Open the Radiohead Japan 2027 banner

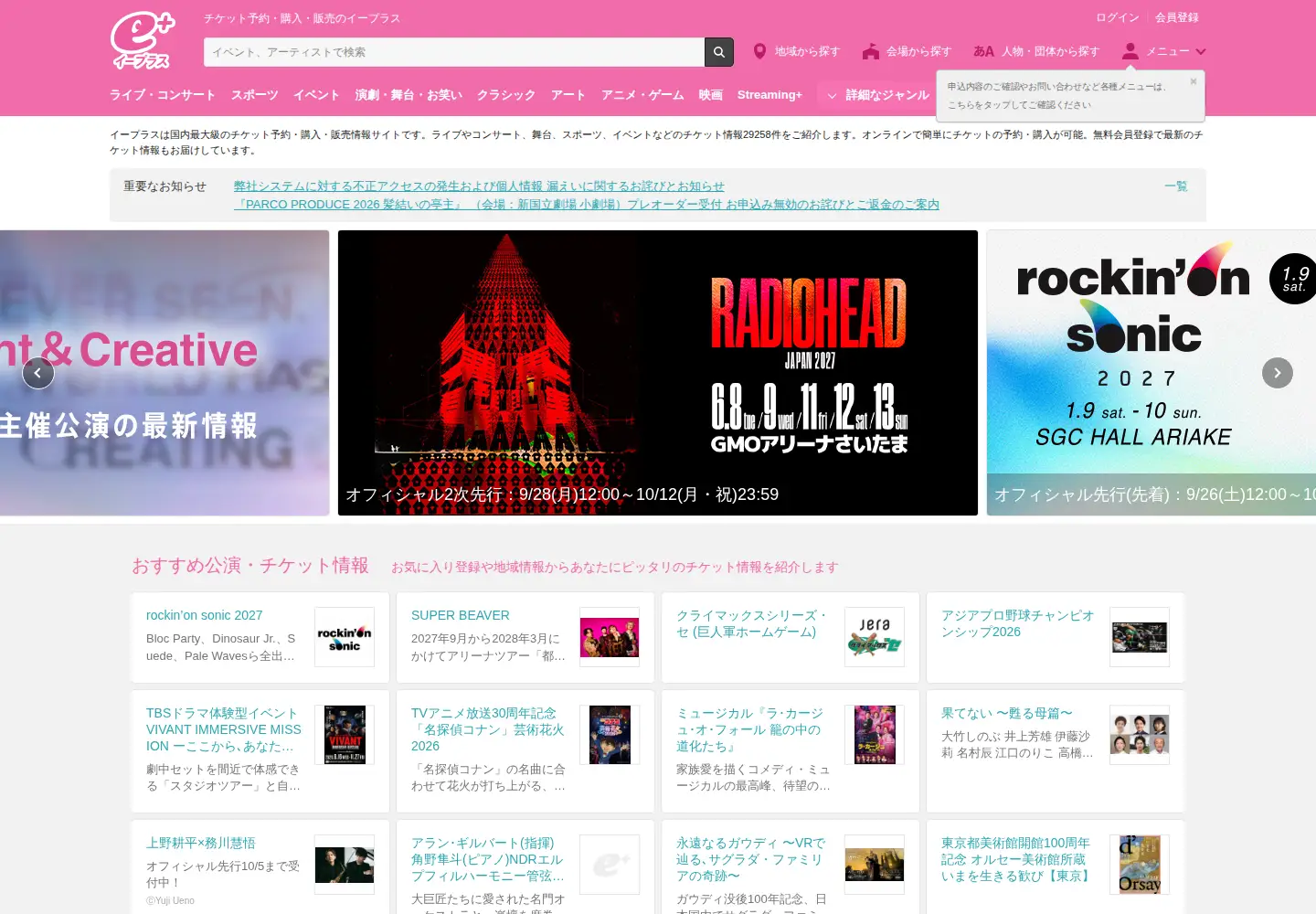tap(658, 373)
